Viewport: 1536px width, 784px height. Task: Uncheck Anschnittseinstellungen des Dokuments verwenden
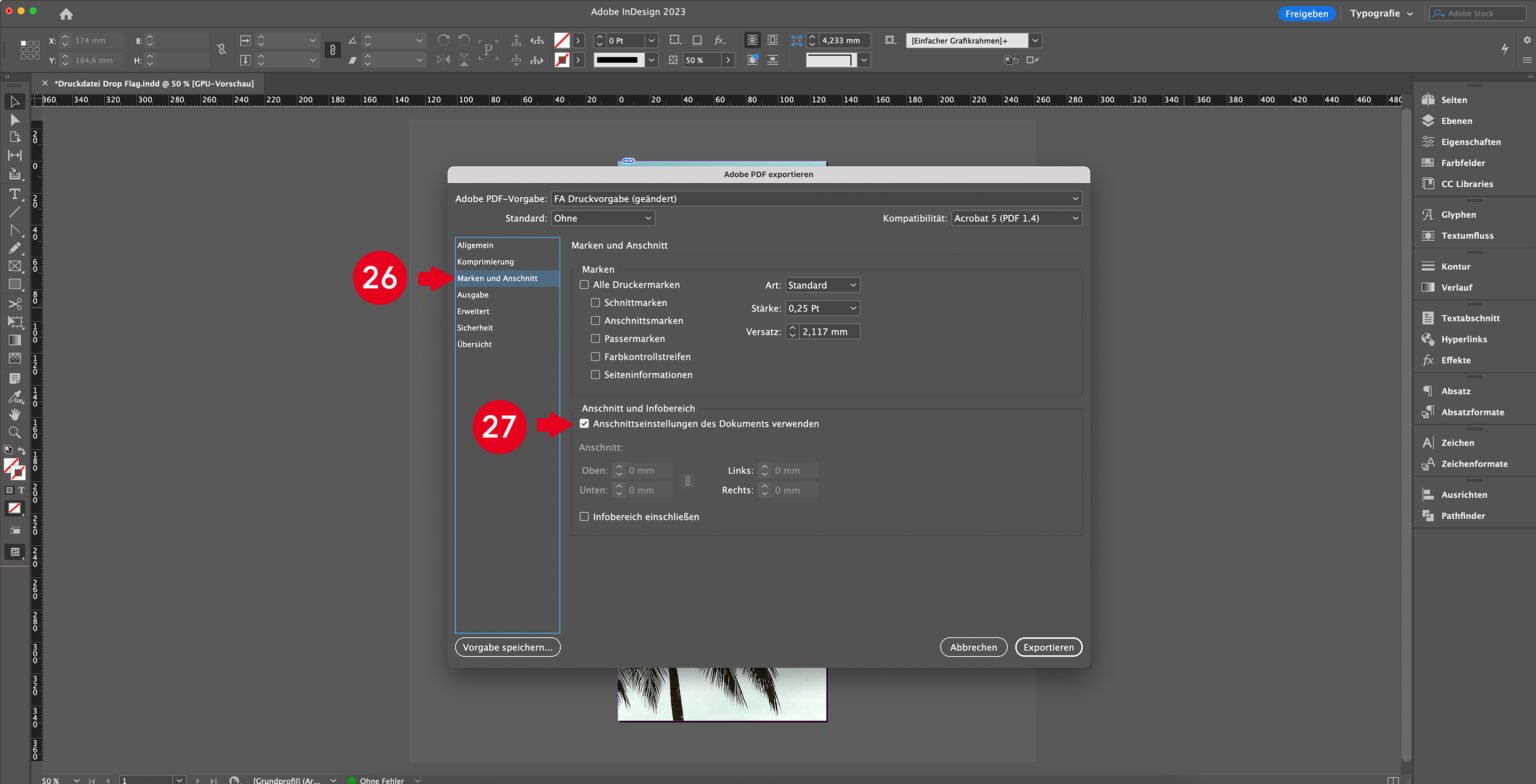[585, 423]
